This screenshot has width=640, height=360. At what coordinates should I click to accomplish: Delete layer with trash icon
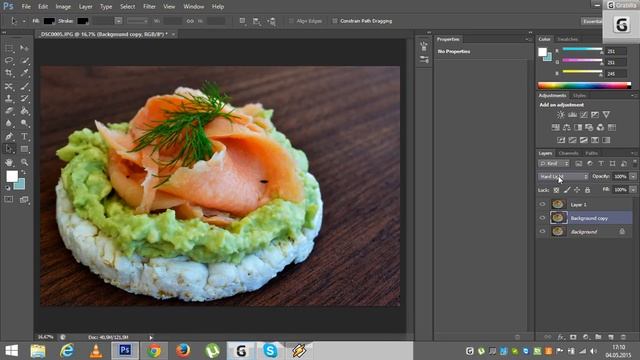tap(623, 337)
